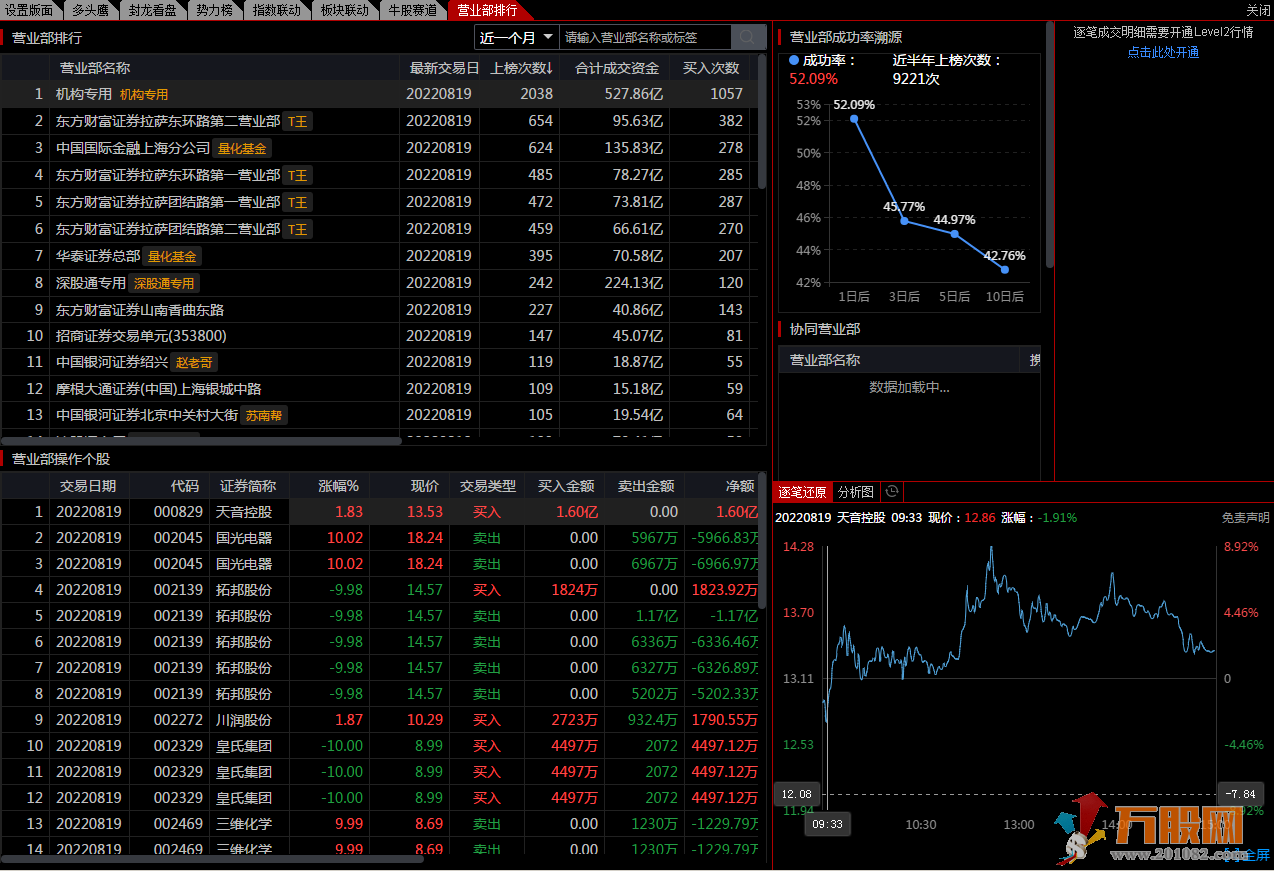Screen dimensions: 1274x871
Task: Click the 量化基金 tag beside 华泰证券总部
Action: (x=172, y=256)
